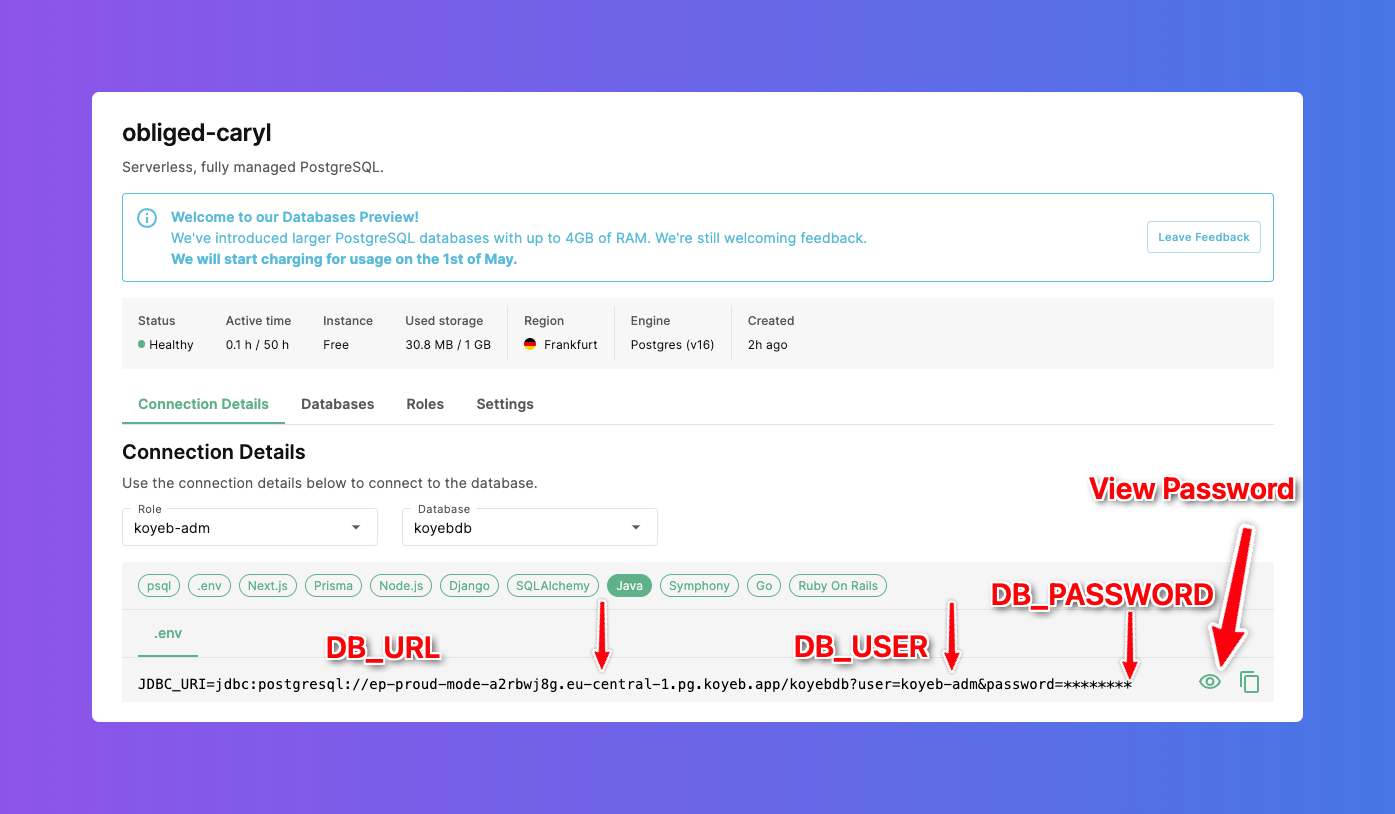
Task: Reveal the password with the eye icon
Action: 1210,682
